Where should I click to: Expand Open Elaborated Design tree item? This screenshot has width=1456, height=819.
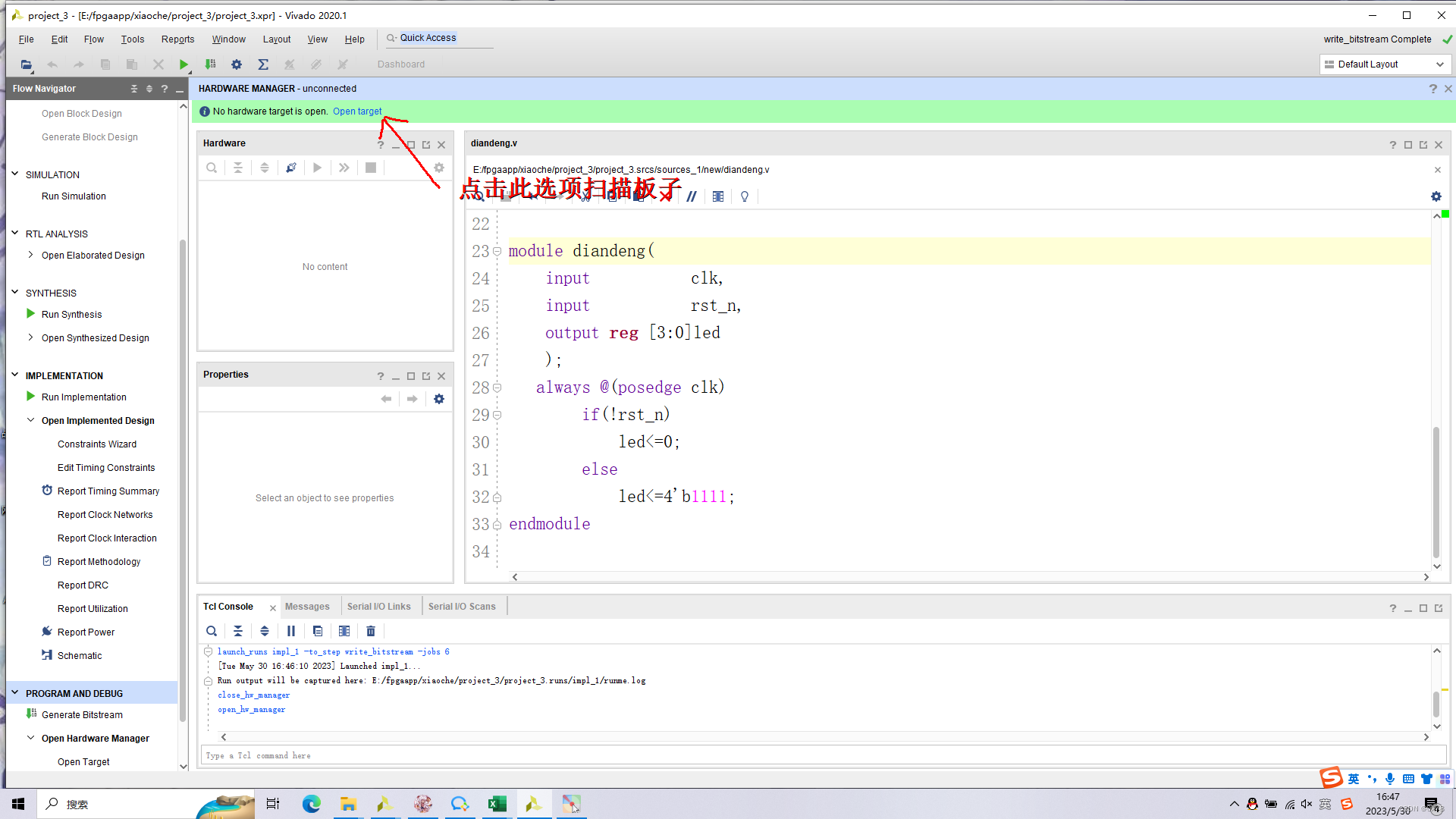[x=30, y=255]
